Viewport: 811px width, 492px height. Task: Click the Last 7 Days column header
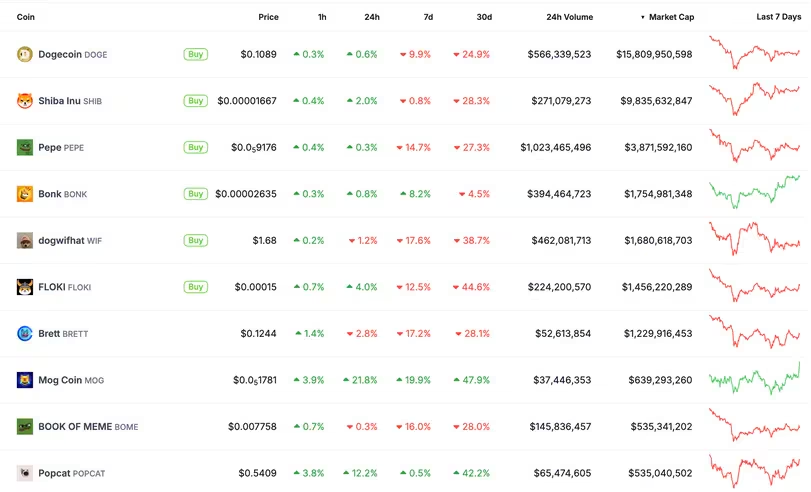[778, 17]
